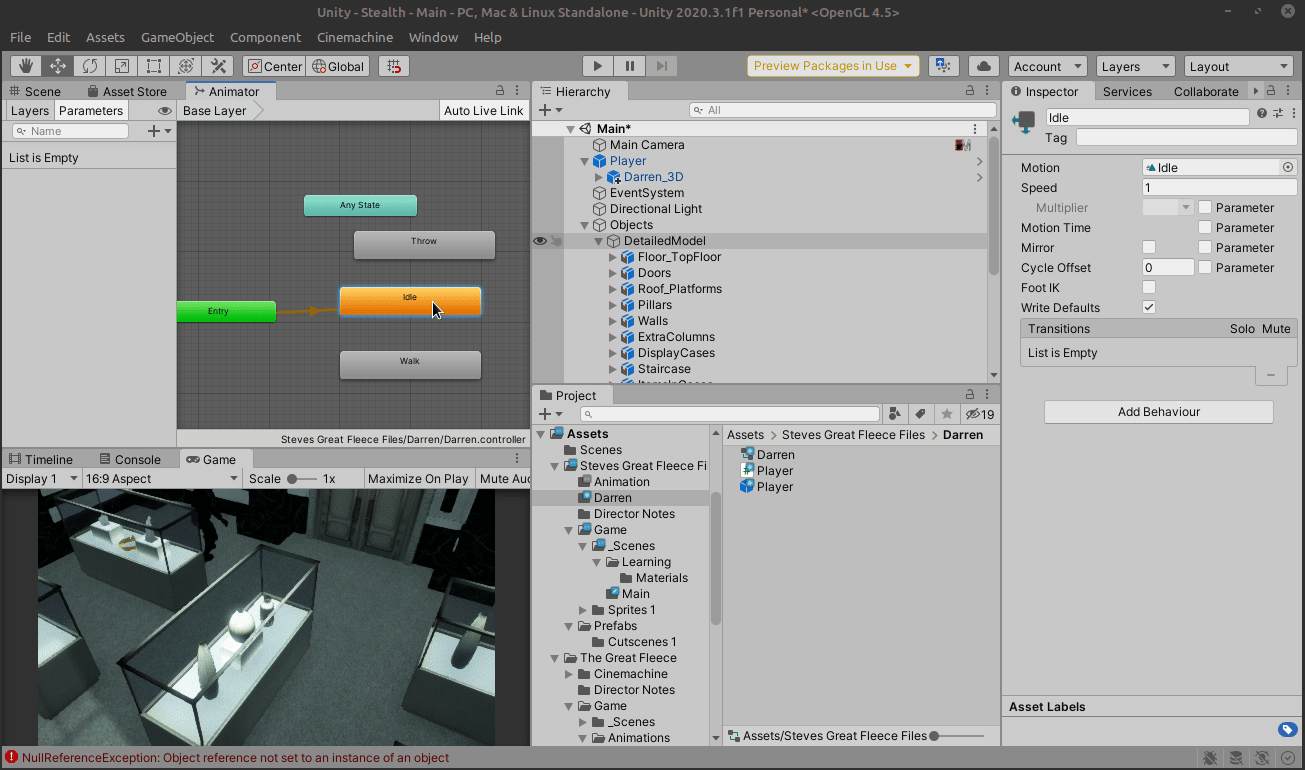Click the Add Behaviour button
The height and width of the screenshot is (770, 1305).
(x=1159, y=412)
